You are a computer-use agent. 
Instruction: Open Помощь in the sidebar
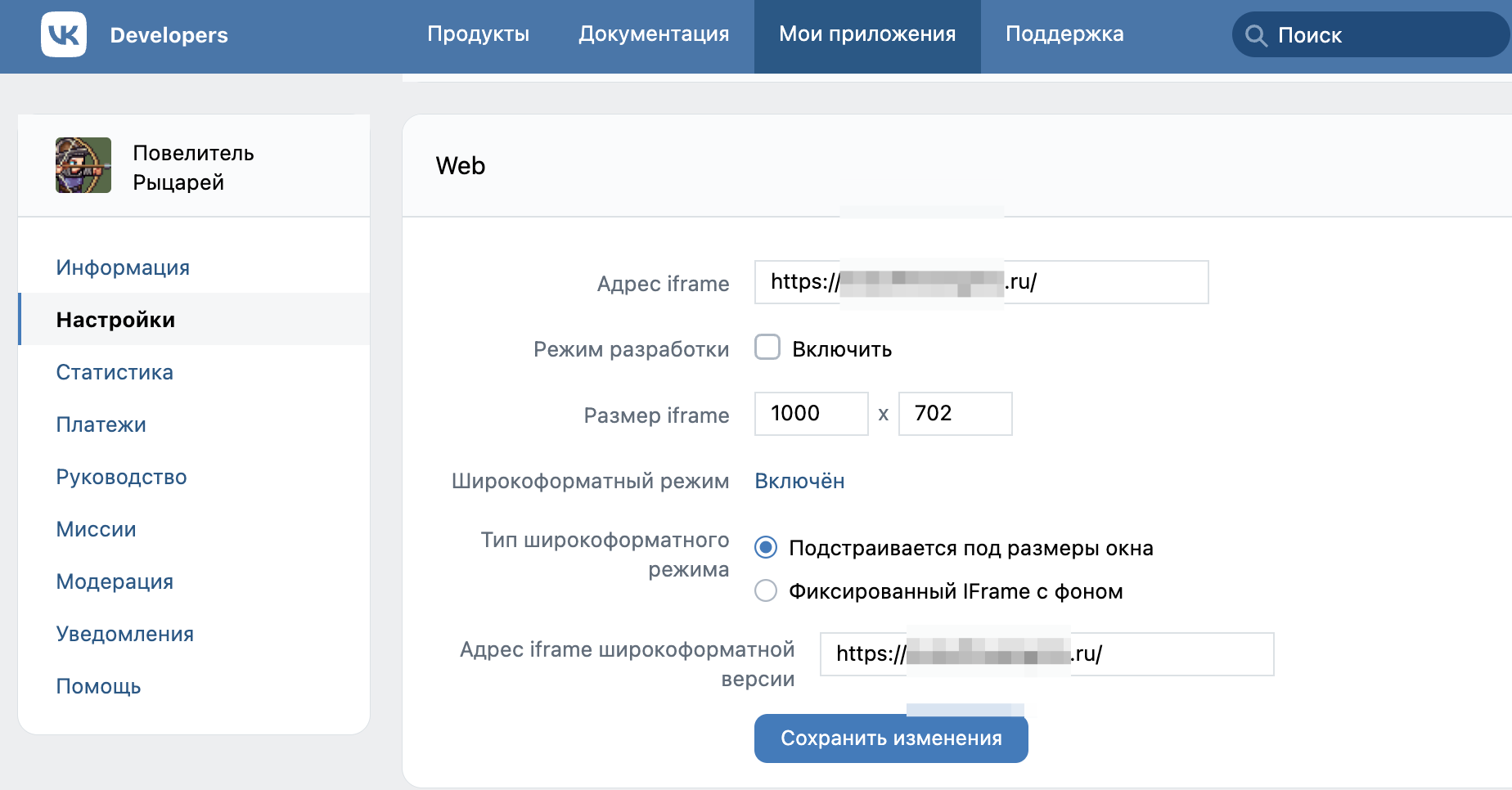[98, 686]
